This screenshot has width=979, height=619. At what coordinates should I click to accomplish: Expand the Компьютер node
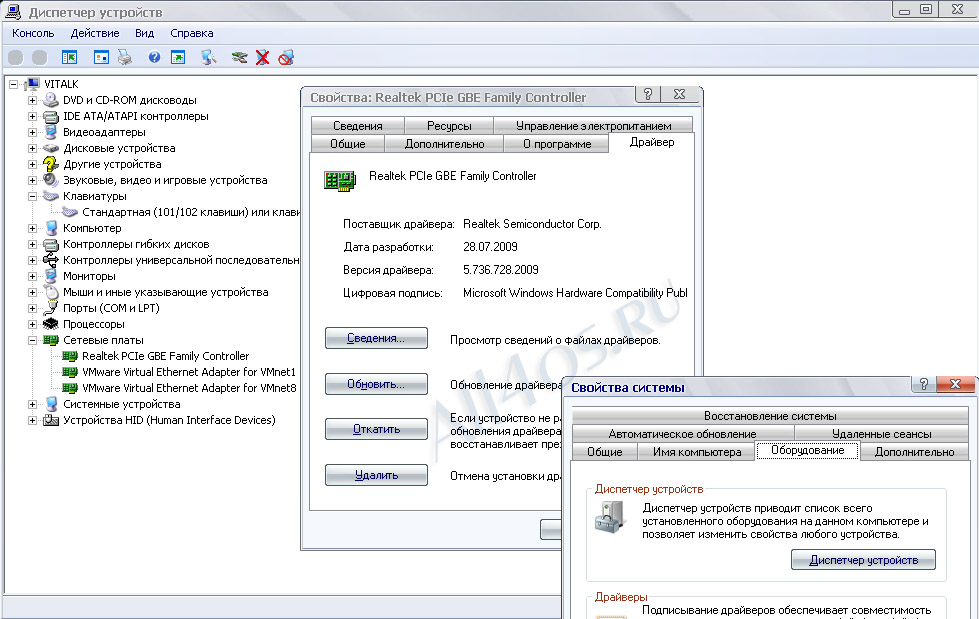tap(32, 229)
